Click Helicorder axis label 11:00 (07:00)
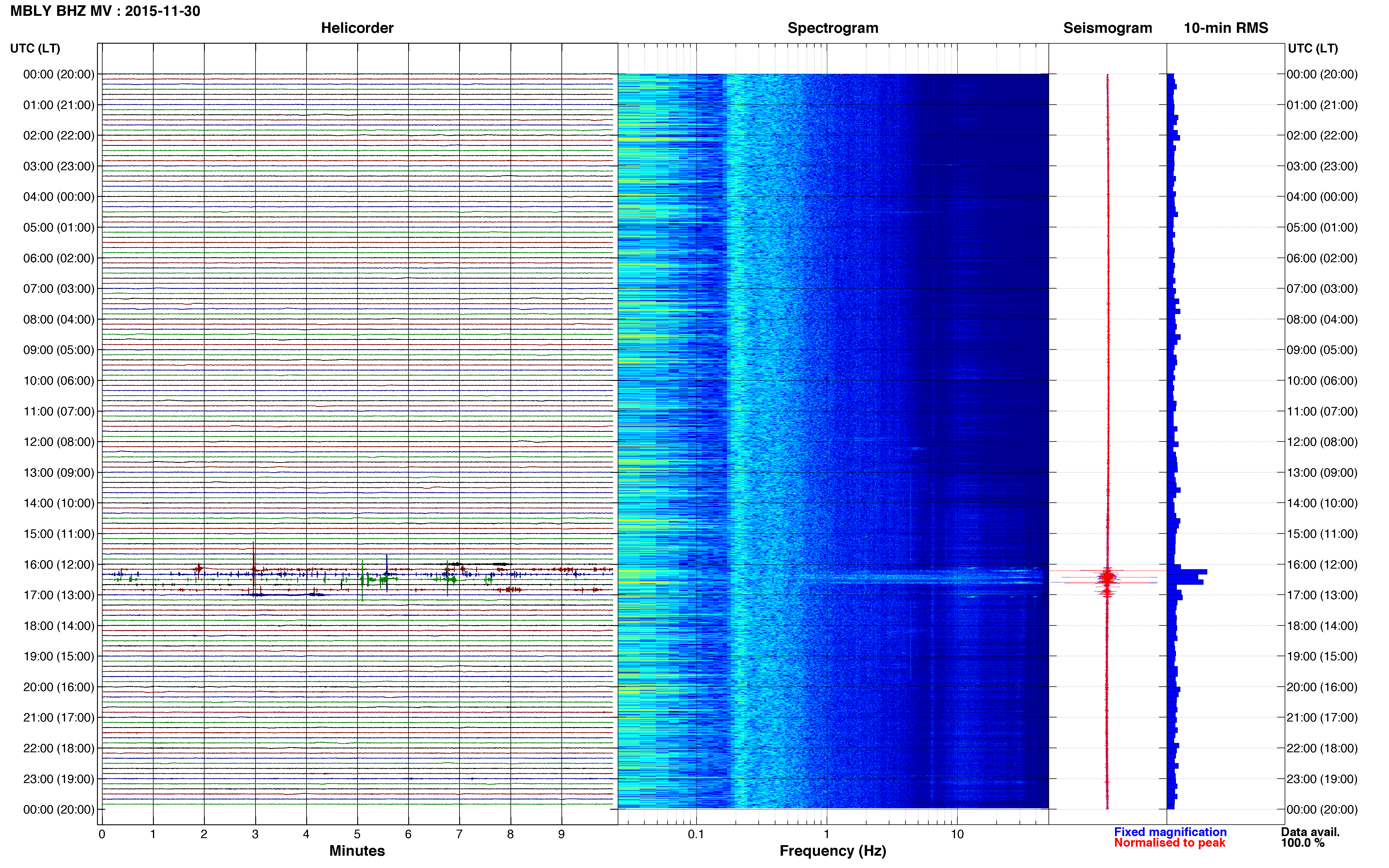This screenshot has width=1389, height=868. pyautogui.click(x=59, y=412)
